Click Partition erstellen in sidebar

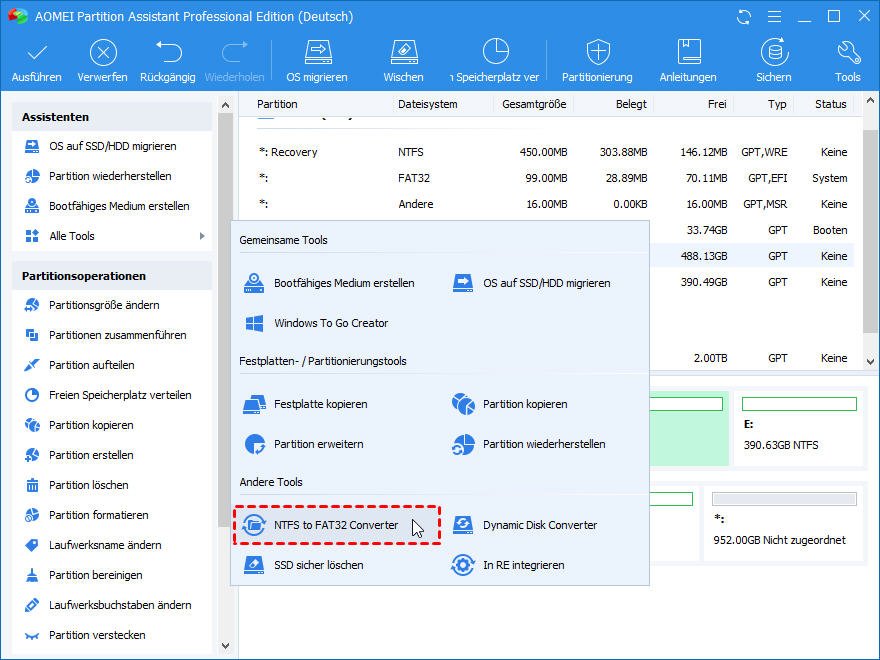click(x=112, y=455)
